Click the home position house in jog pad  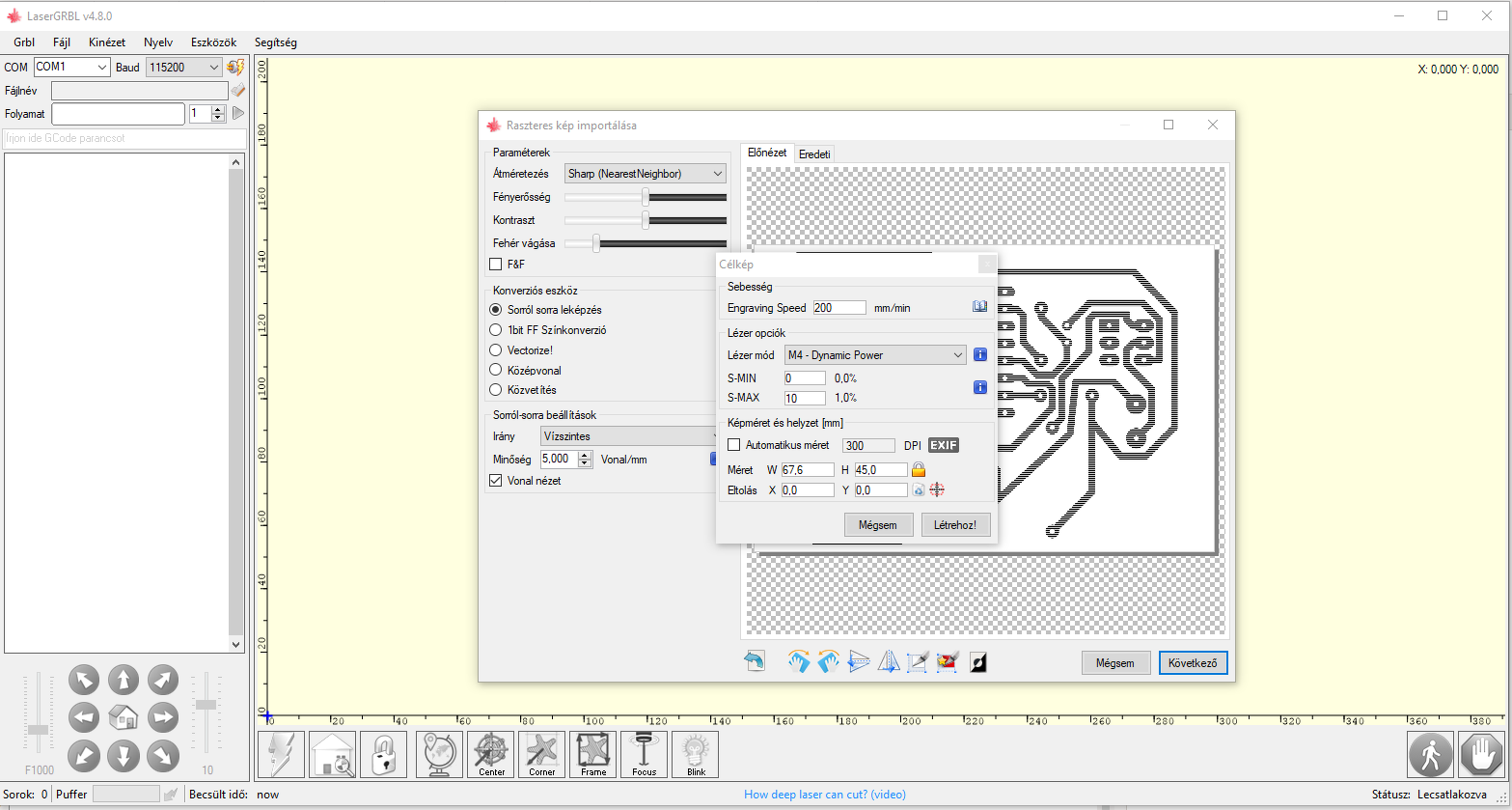[x=124, y=717]
